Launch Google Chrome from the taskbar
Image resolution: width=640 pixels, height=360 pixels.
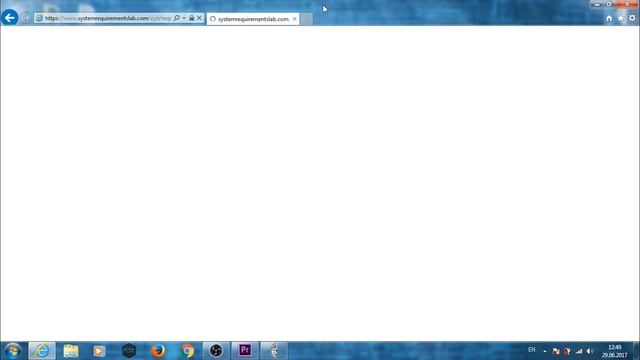tap(187, 351)
